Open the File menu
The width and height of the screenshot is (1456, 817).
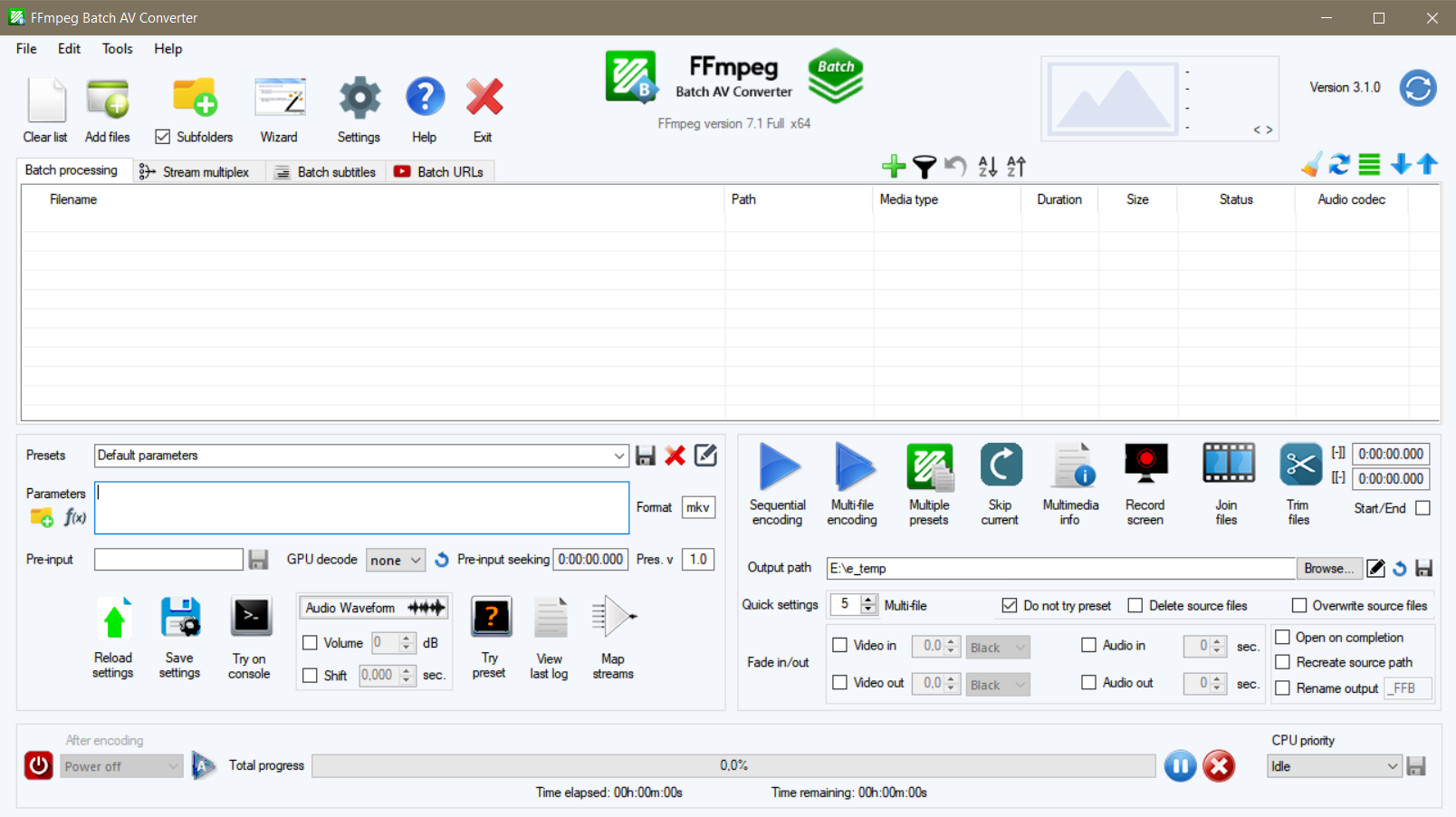click(x=26, y=49)
